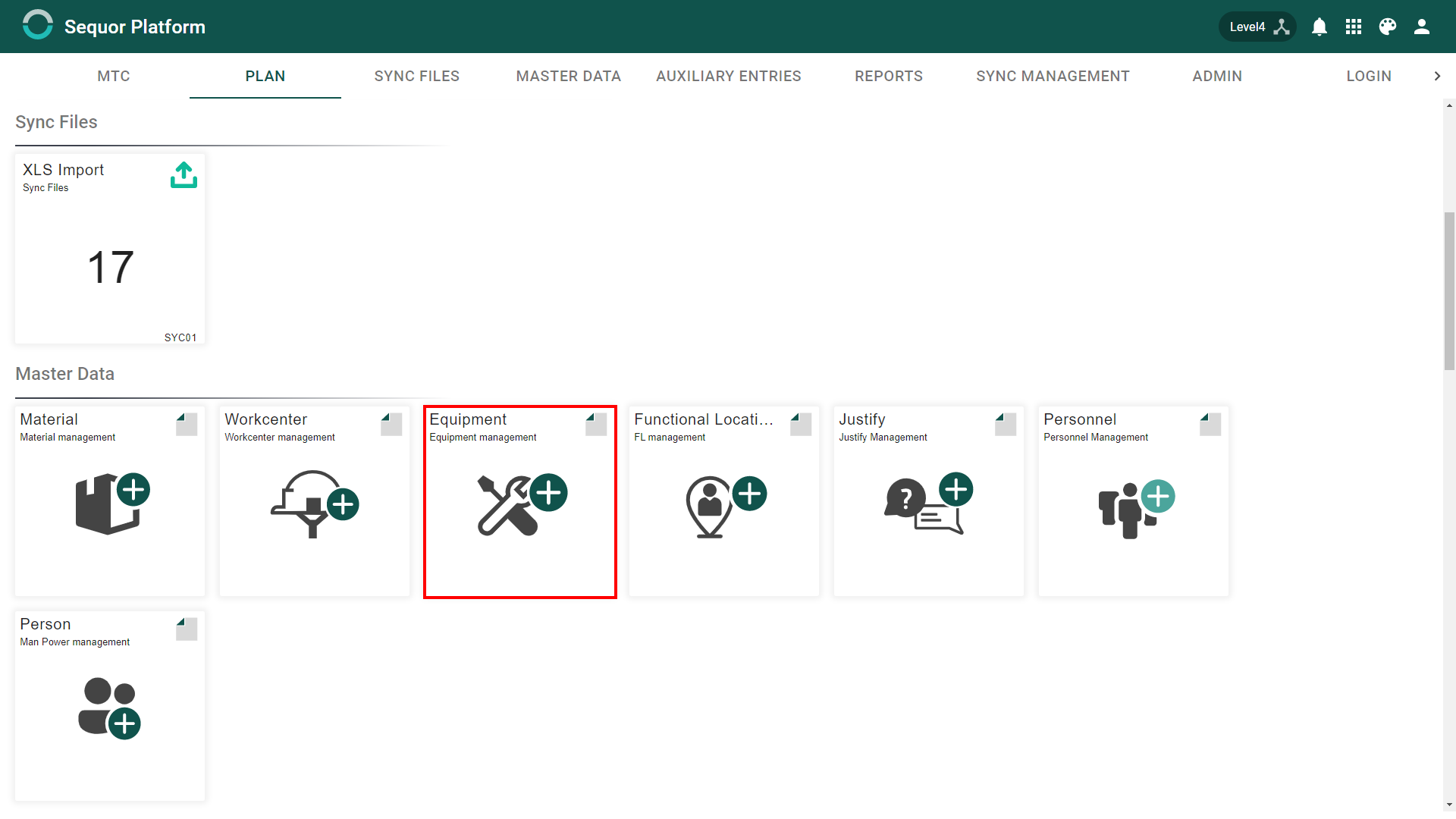Click the Functional Location pin add icon
Viewport: 1456px width, 819px height.
726,507
